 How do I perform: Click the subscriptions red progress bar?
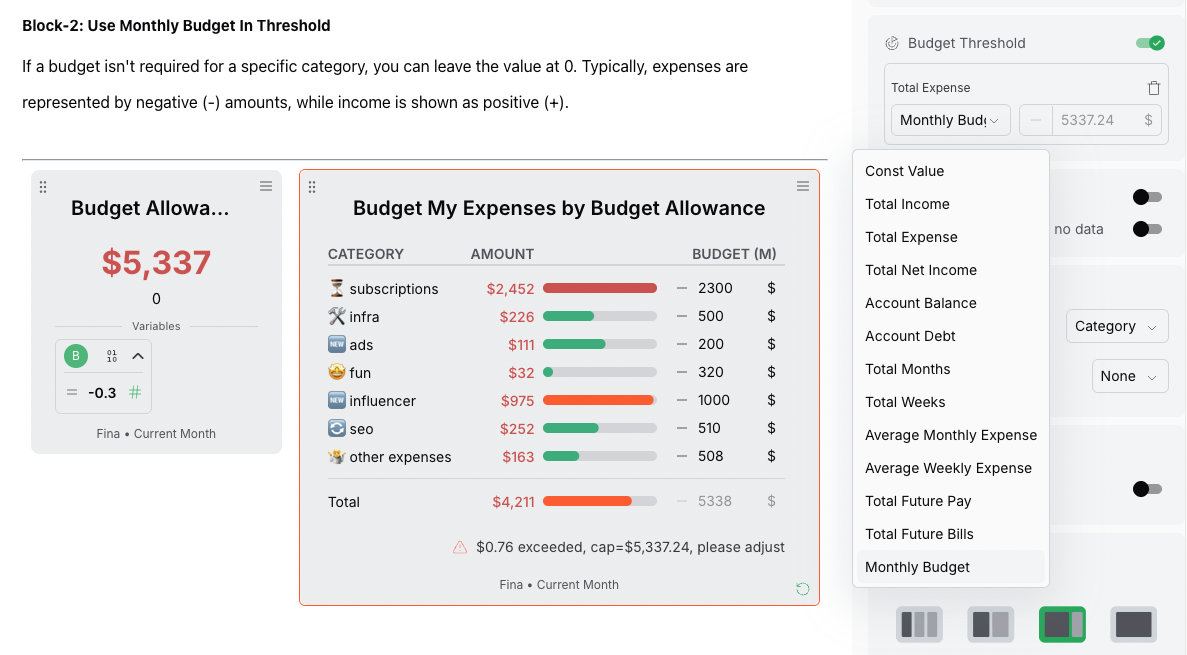(600, 288)
